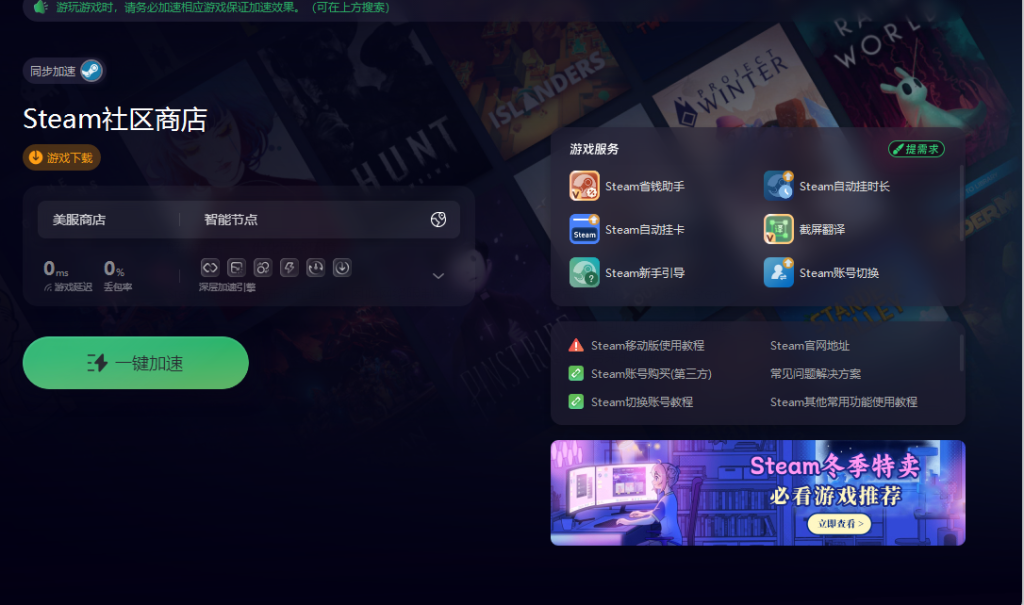This screenshot has width=1024, height=605.
Task: Open Steam其他常用功能使用教程 link
Action: 844,402
